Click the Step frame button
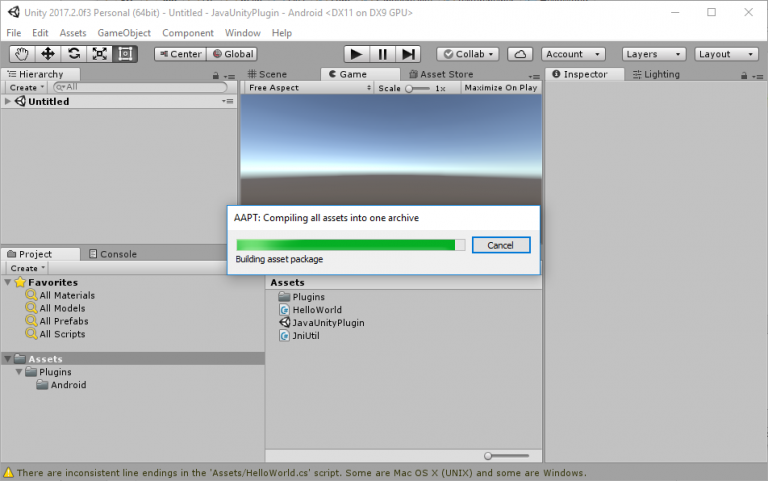 408,54
